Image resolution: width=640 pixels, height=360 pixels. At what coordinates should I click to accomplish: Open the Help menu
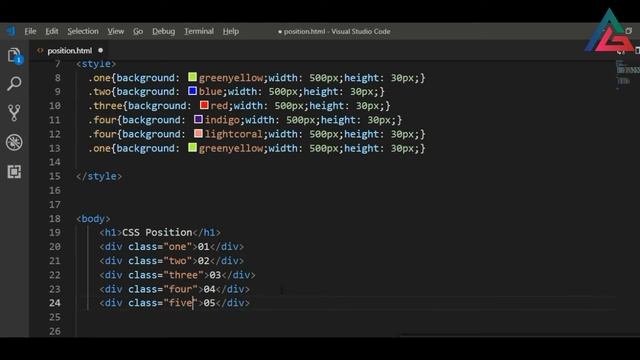[x=231, y=31]
